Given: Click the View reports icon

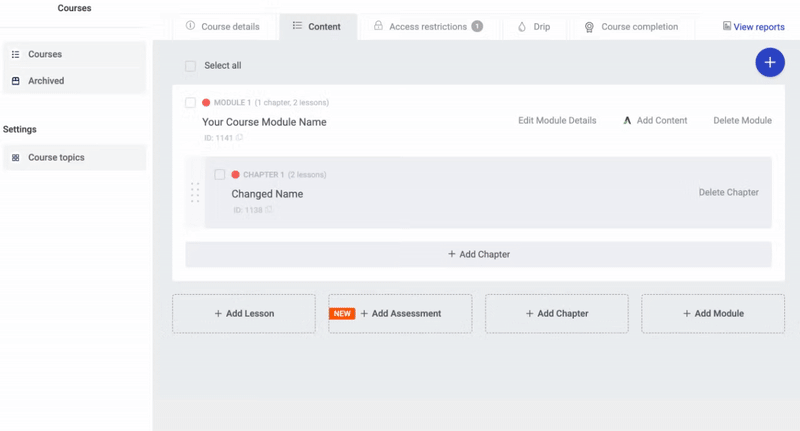Looking at the screenshot, I should tap(726, 27).
